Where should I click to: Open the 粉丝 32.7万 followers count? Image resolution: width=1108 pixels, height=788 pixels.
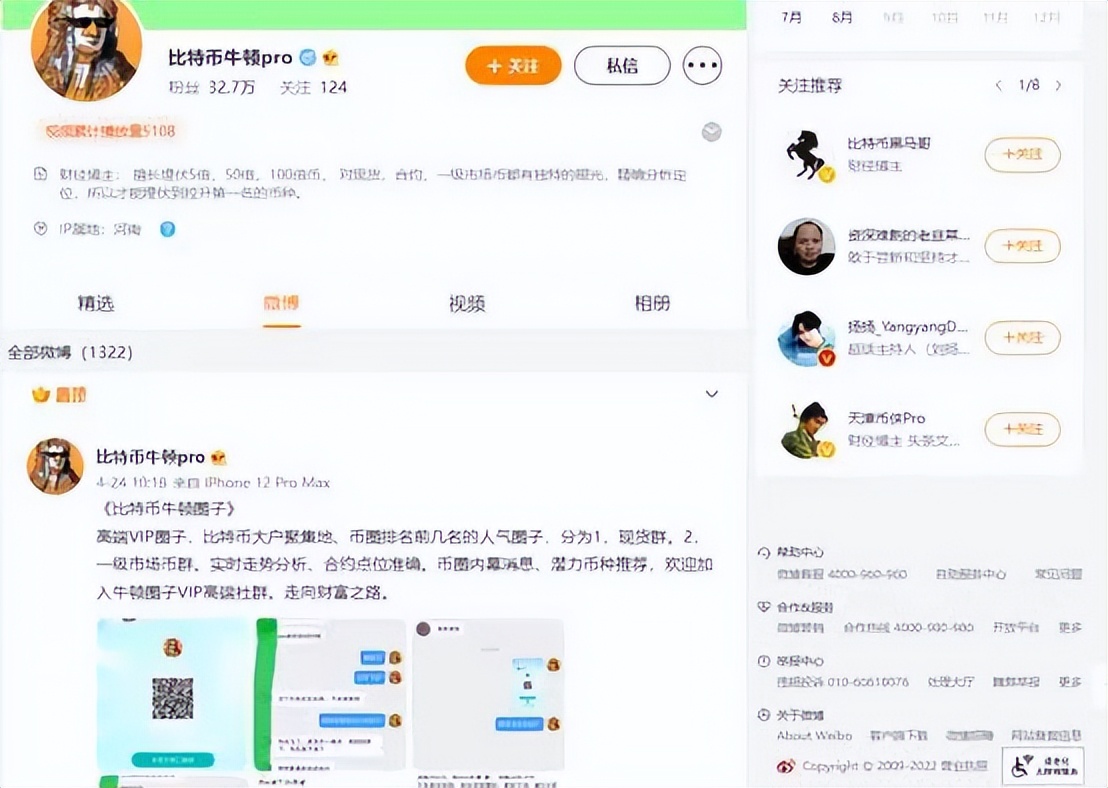pos(211,88)
